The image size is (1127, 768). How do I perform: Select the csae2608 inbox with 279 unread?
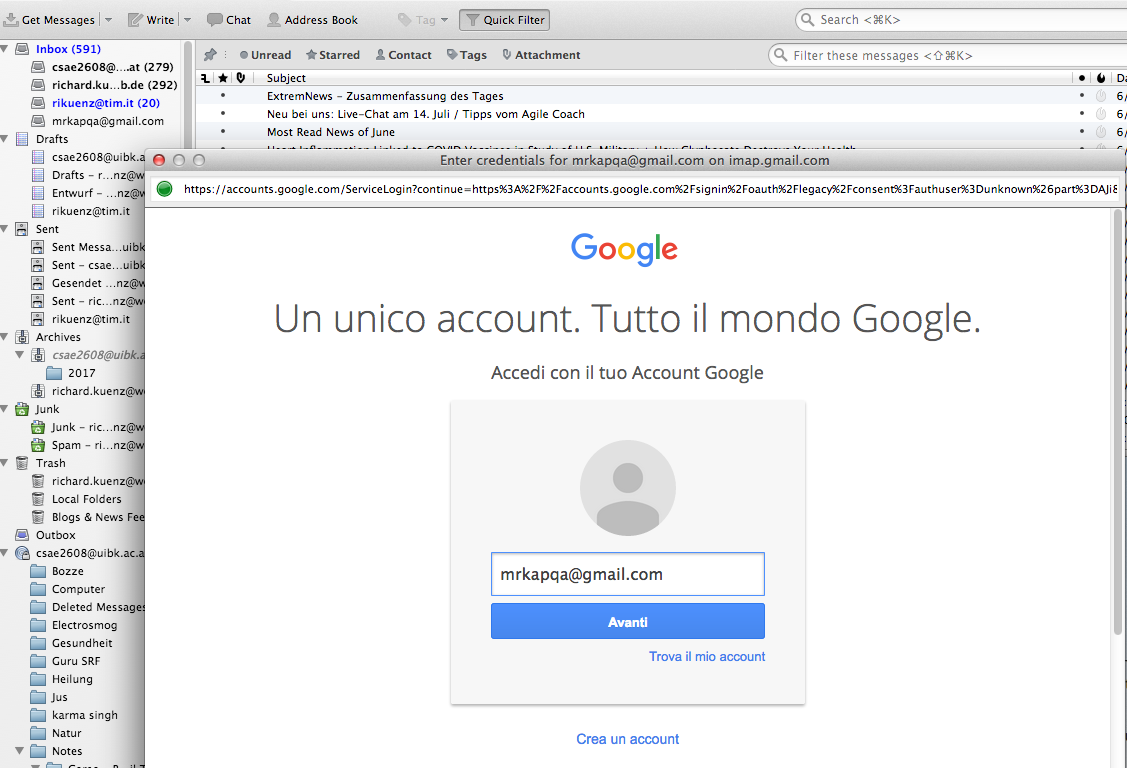coord(112,67)
